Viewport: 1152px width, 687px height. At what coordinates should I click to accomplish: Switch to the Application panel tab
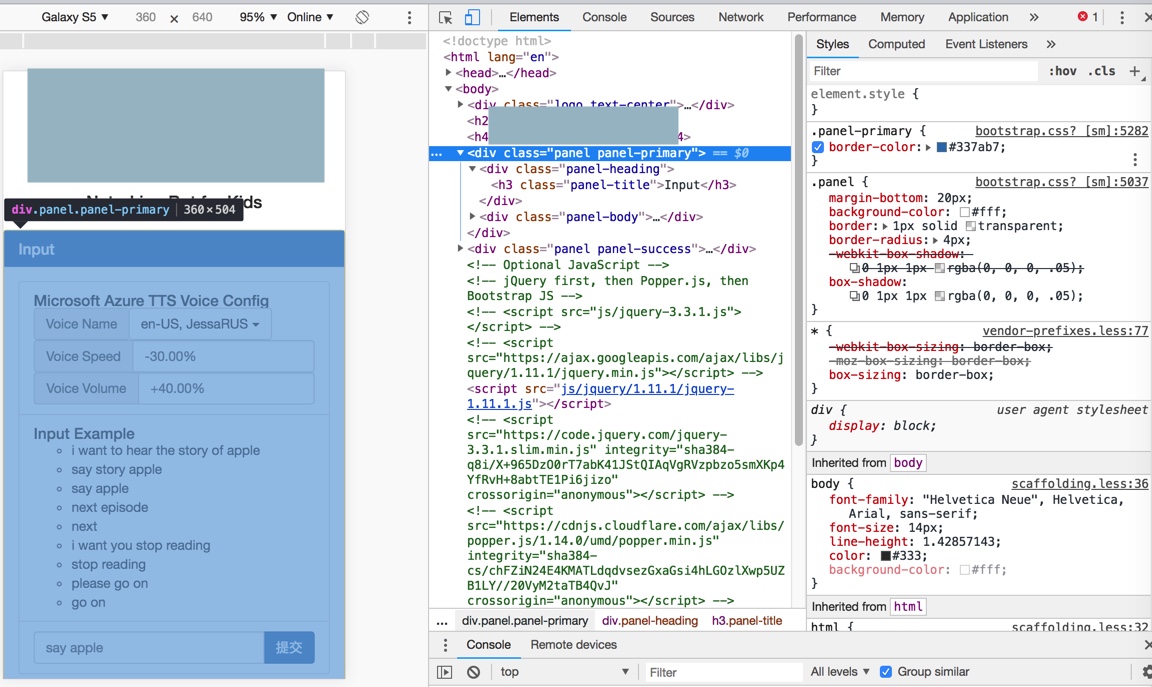(x=978, y=17)
